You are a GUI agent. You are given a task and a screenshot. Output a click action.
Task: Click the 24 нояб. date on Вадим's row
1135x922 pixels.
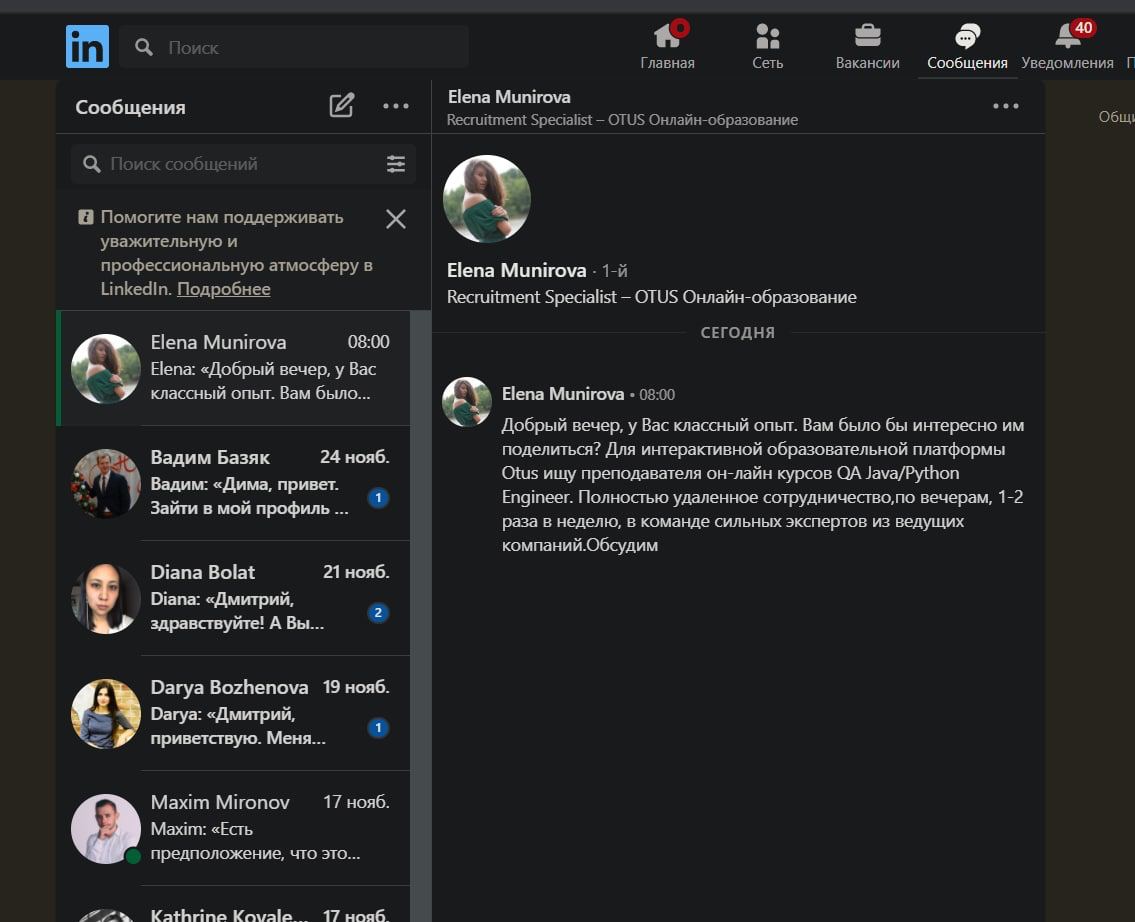[355, 457]
